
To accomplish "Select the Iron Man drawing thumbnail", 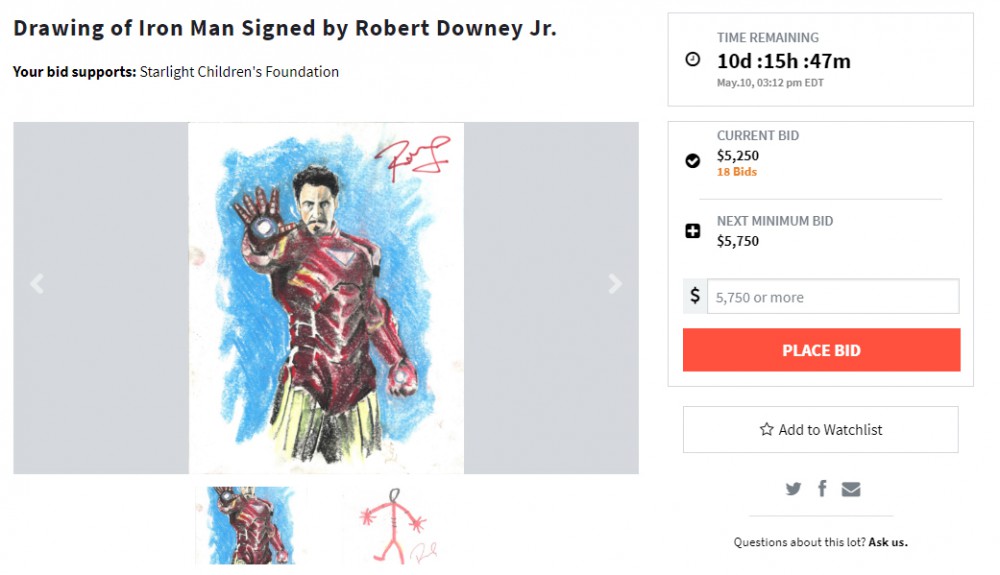I will tap(252, 526).
